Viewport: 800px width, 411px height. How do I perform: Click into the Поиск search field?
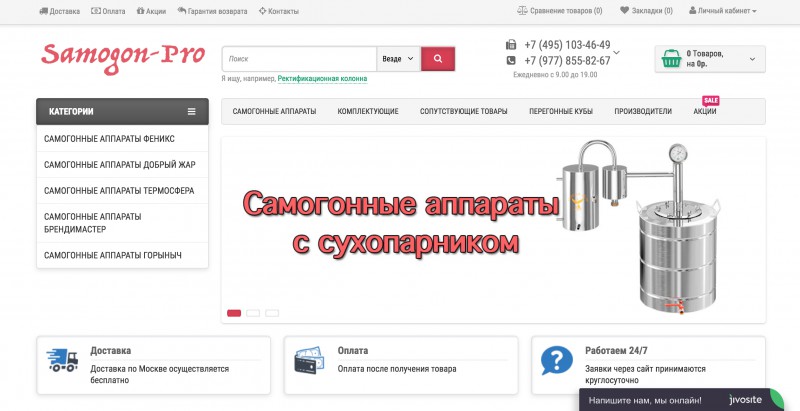[299, 59]
